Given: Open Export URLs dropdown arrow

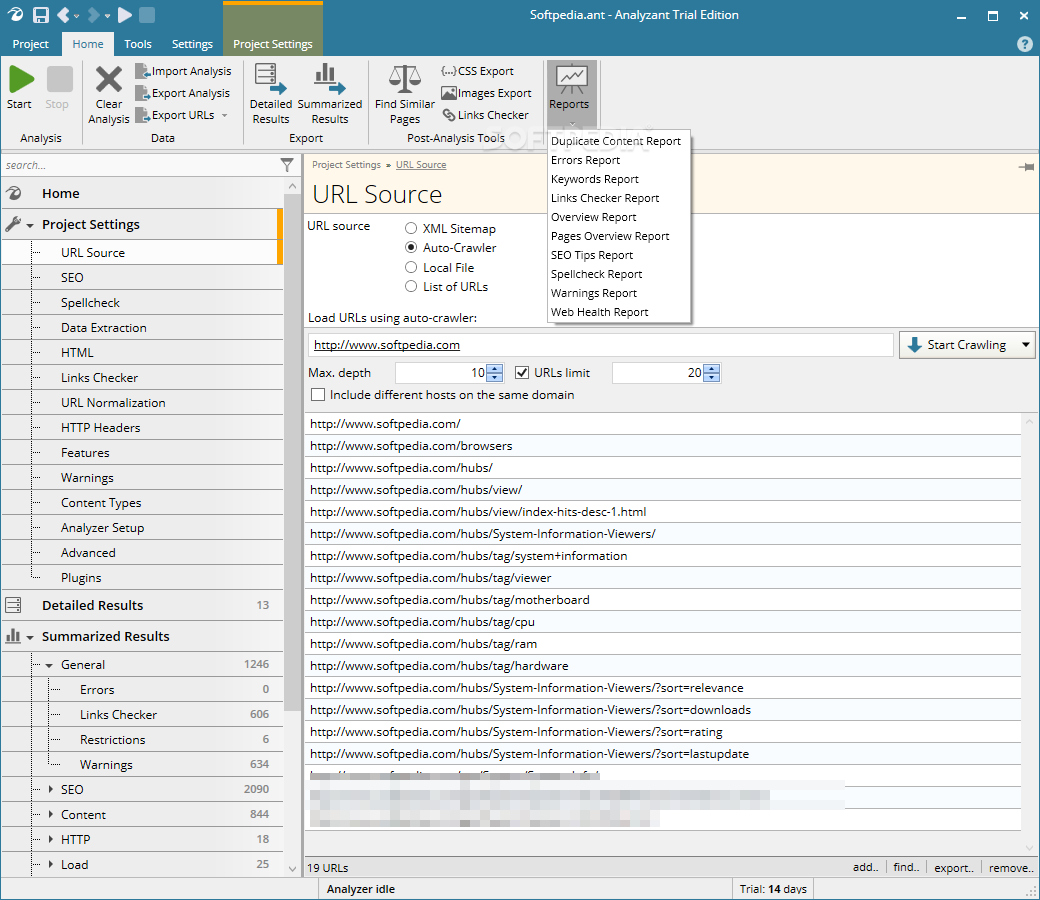Looking at the screenshot, I should point(225,115).
